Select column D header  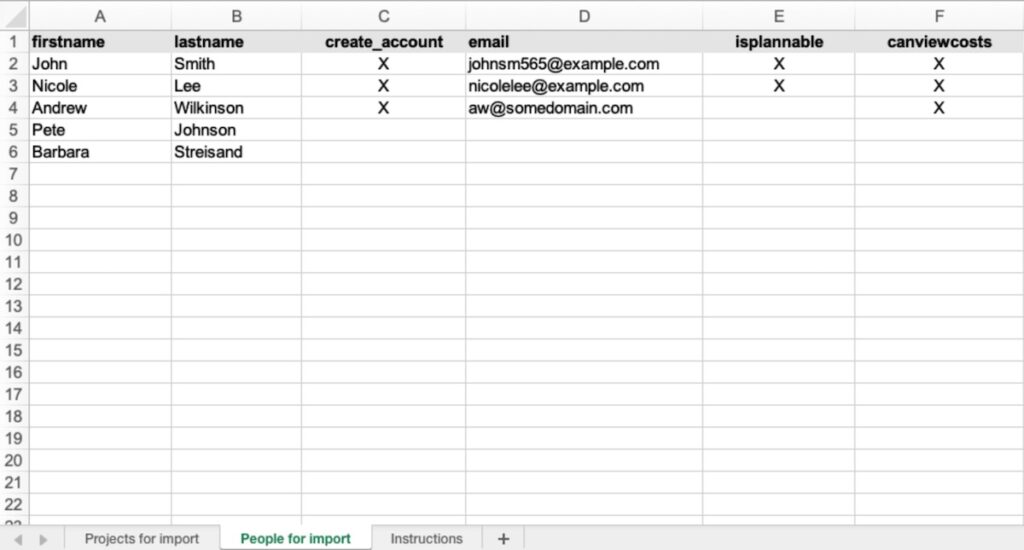tap(584, 16)
